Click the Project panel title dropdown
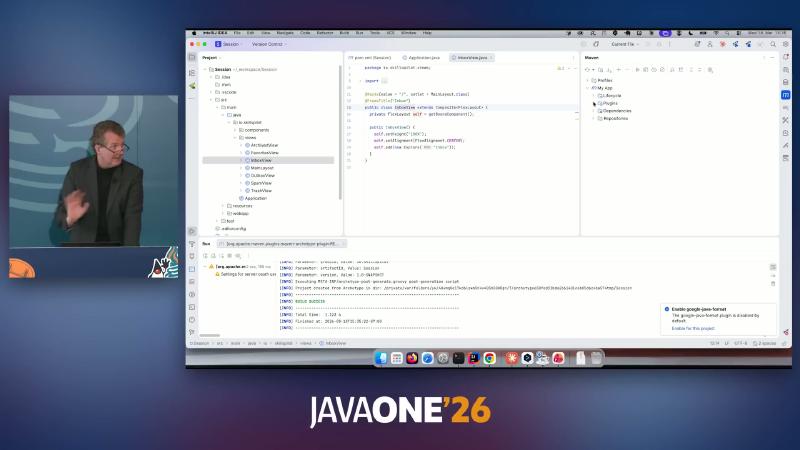This screenshot has width=800, height=450. (211, 58)
